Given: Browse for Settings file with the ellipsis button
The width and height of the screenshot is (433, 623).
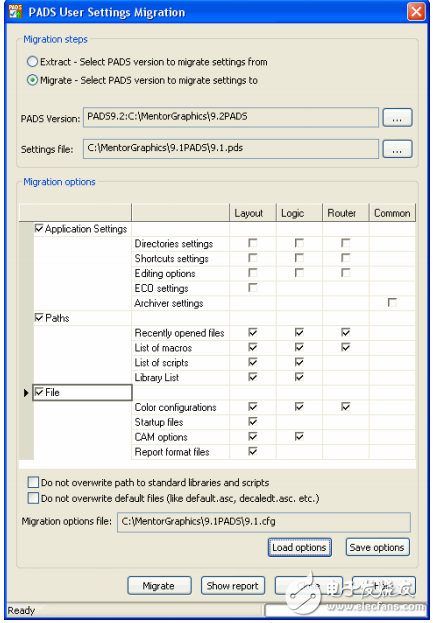Looking at the screenshot, I should [x=397, y=149].
